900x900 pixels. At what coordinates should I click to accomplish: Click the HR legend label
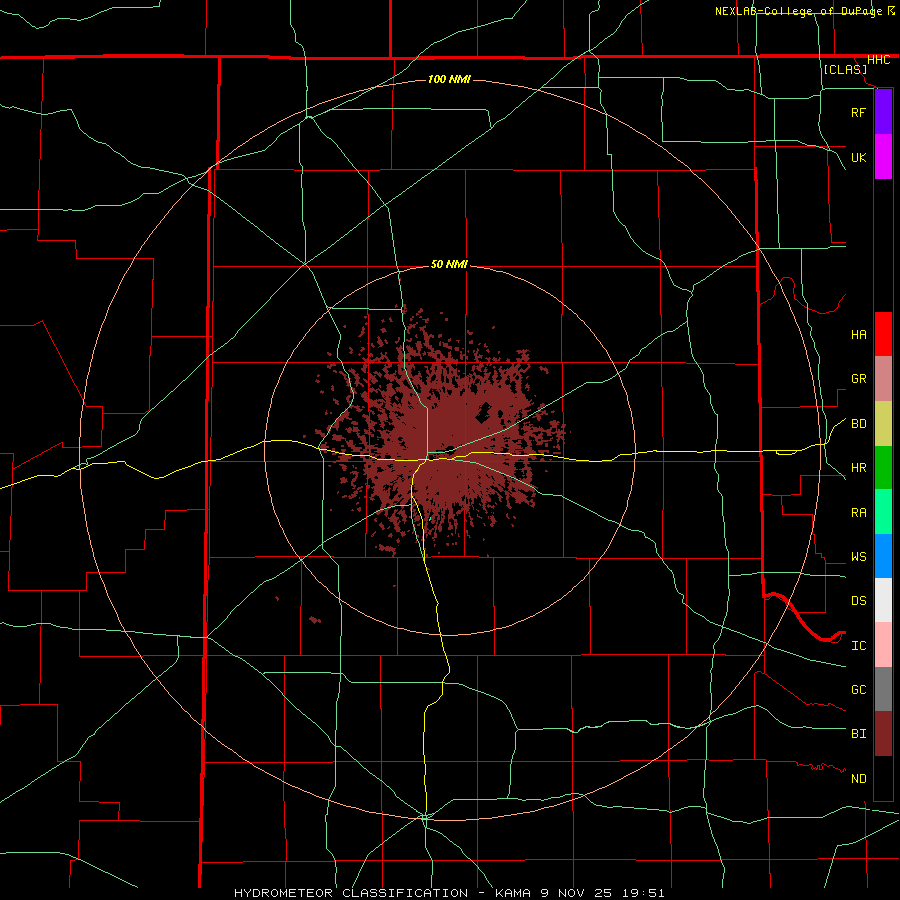pyautogui.click(x=858, y=468)
